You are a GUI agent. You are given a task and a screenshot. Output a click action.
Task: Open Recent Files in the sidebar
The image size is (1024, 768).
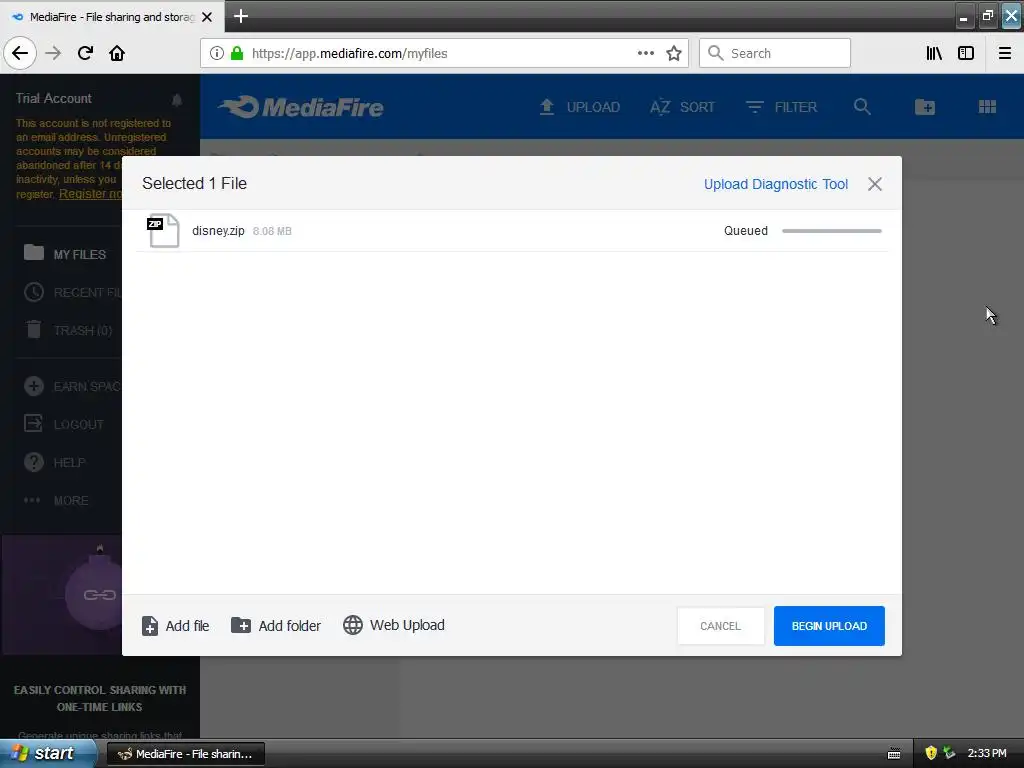(73, 292)
